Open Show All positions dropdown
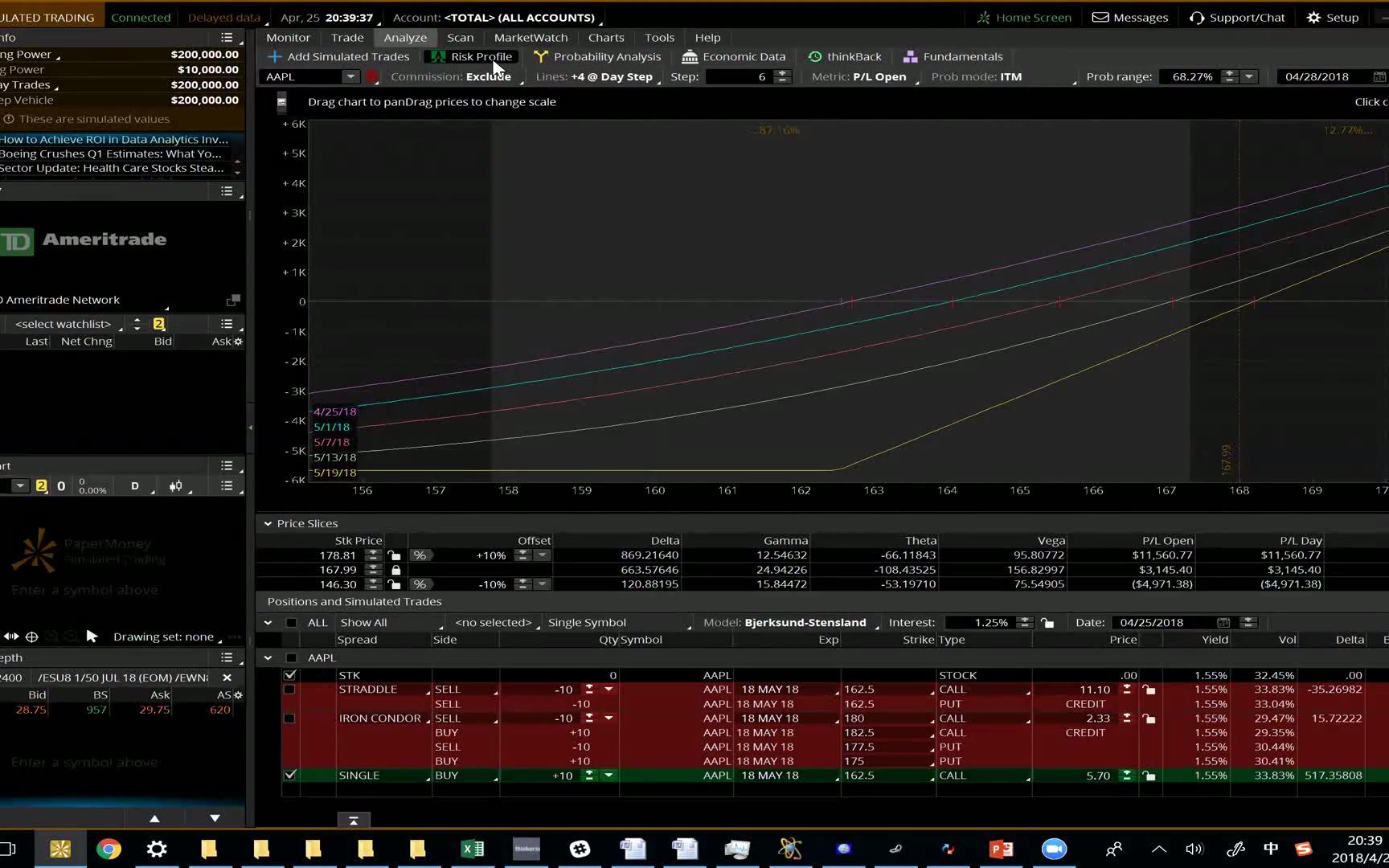 pos(391,622)
